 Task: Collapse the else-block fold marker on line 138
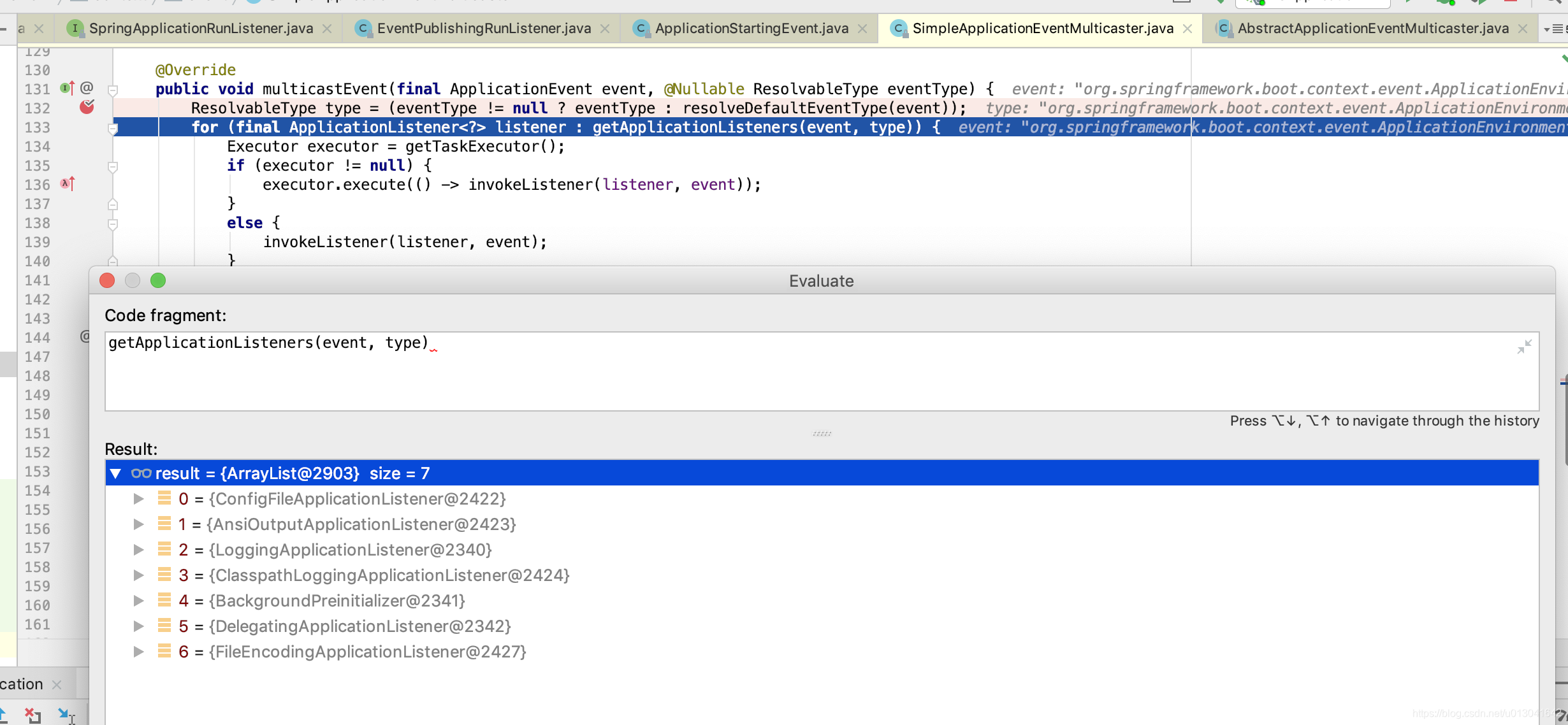113,224
